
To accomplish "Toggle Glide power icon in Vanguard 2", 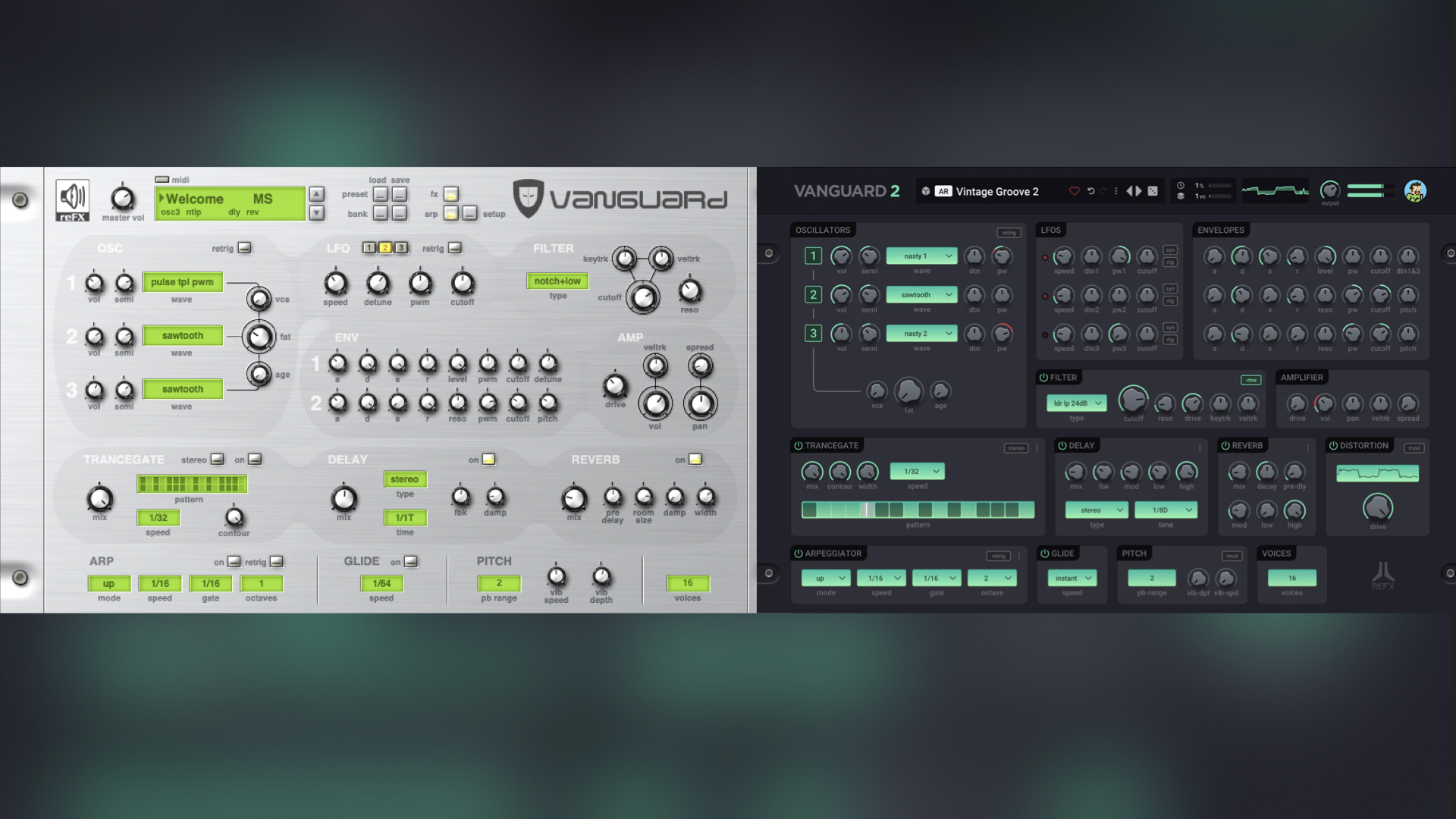I will tap(1045, 554).
